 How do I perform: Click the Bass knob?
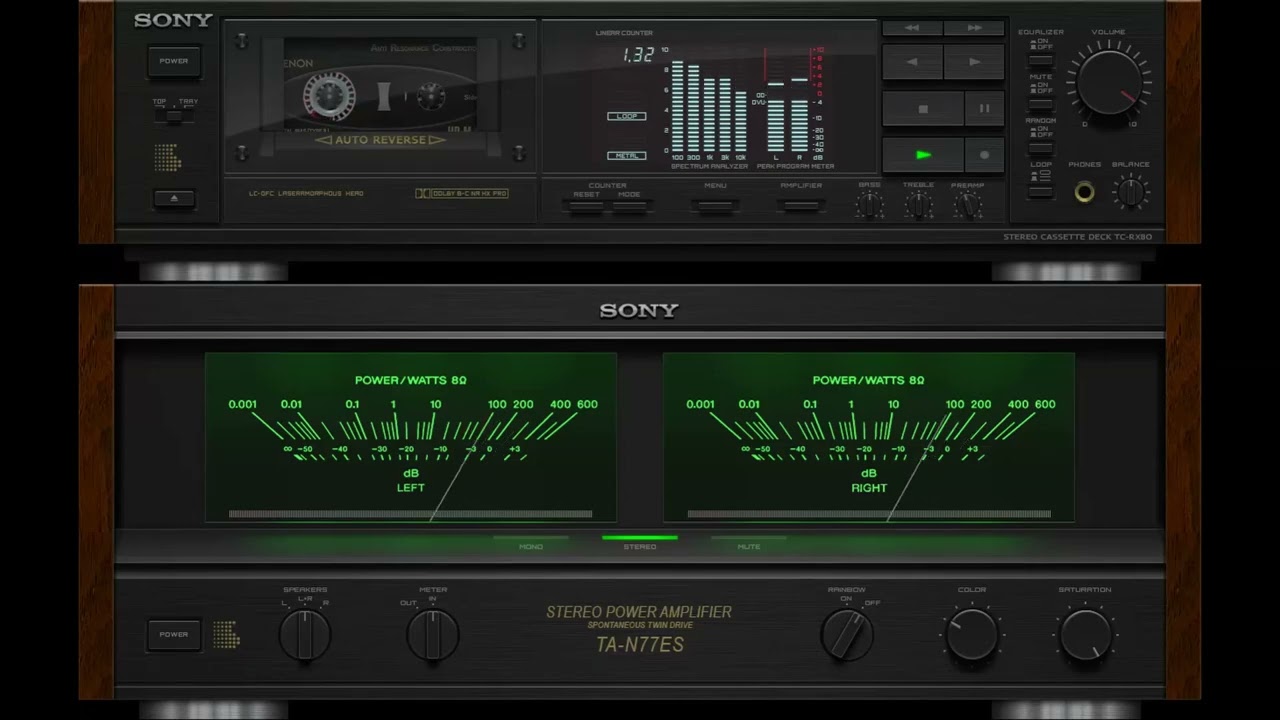point(870,204)
